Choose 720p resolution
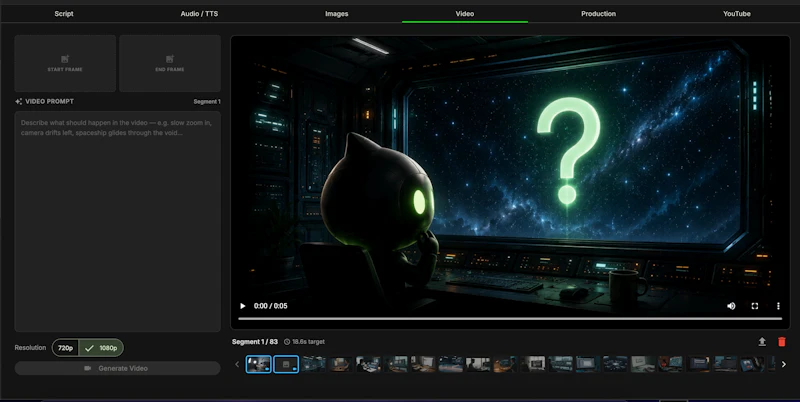Image resolution: width=800 pixels, height=402 pixels. point(65,348)
